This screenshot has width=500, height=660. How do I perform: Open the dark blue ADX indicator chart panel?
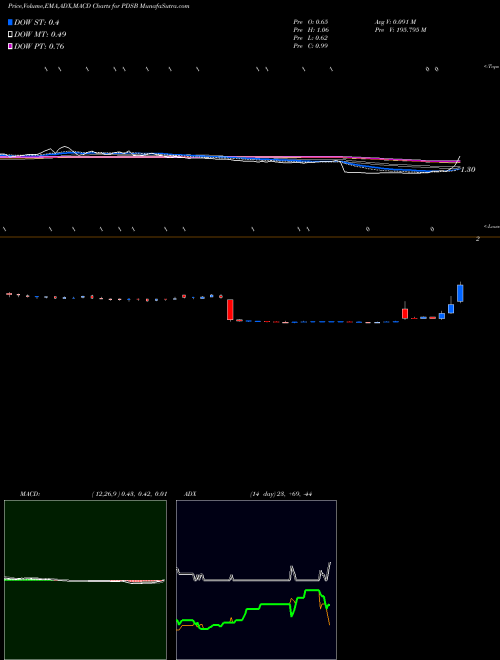(x=256, y=580)
